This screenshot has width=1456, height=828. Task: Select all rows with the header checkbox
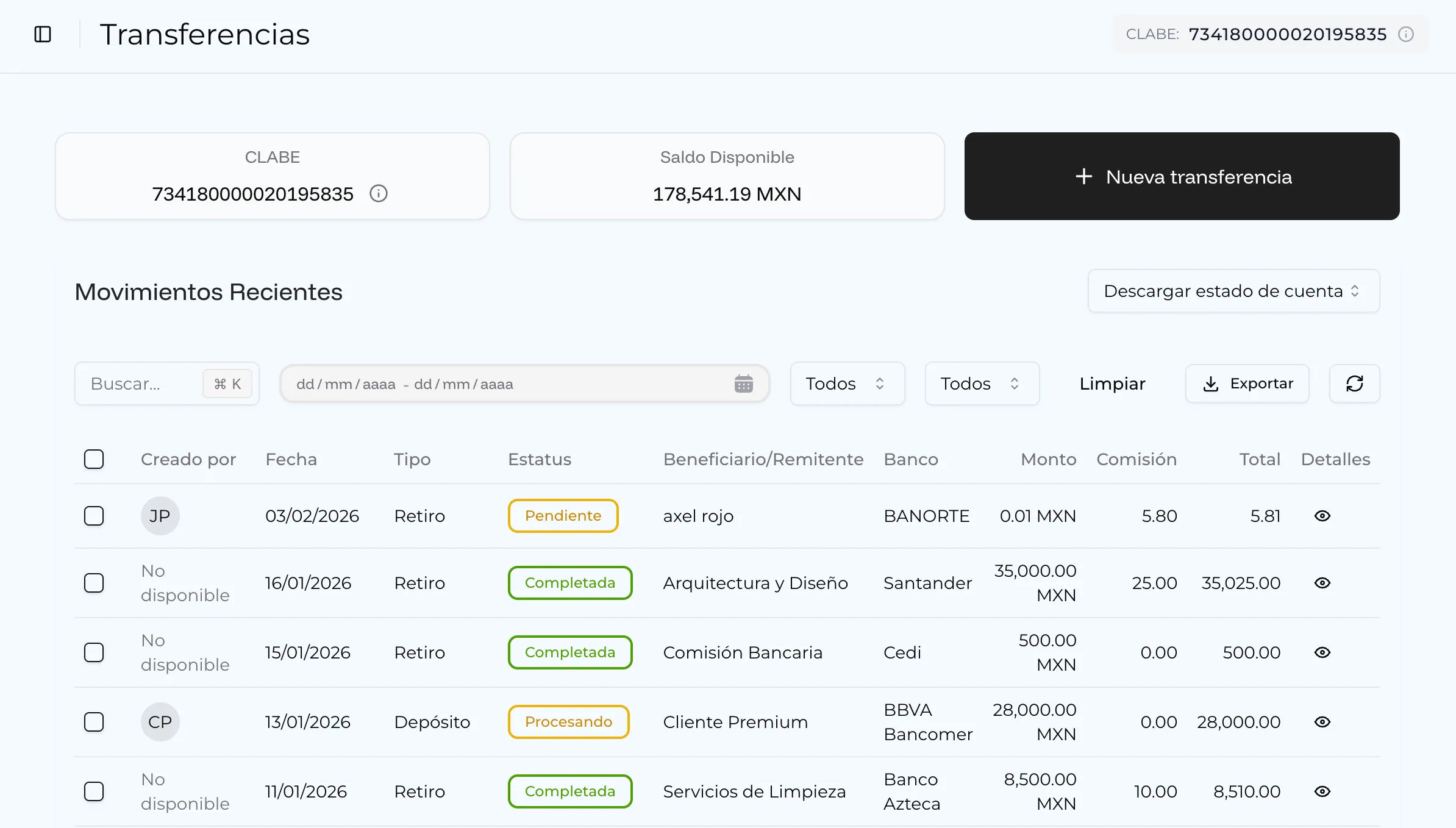click(x=94, y=459)
